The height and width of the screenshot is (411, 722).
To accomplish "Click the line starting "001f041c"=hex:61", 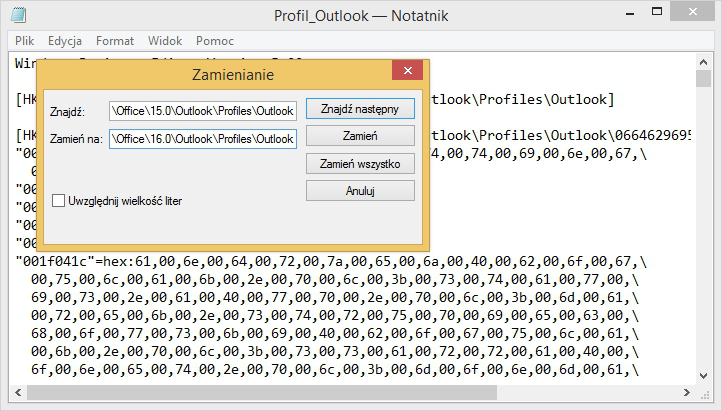I will 331,261.
